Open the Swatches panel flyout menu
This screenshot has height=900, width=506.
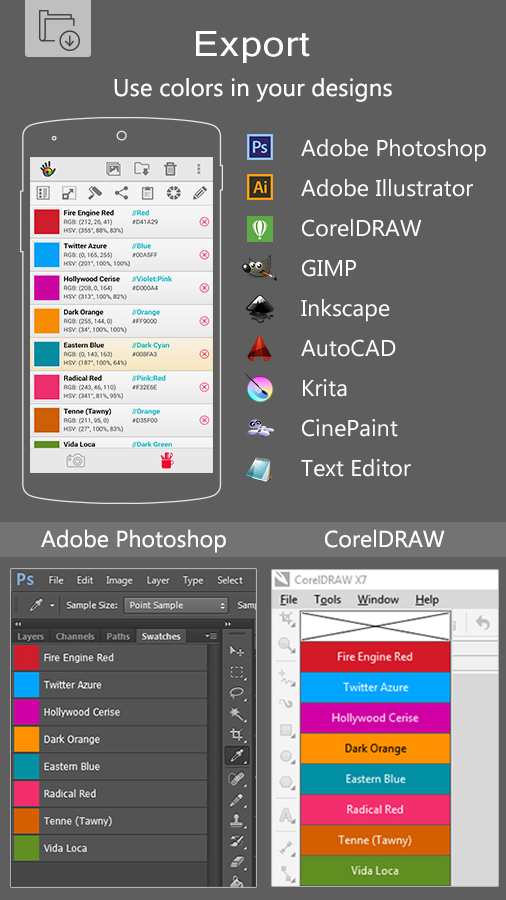pos(211,636)
